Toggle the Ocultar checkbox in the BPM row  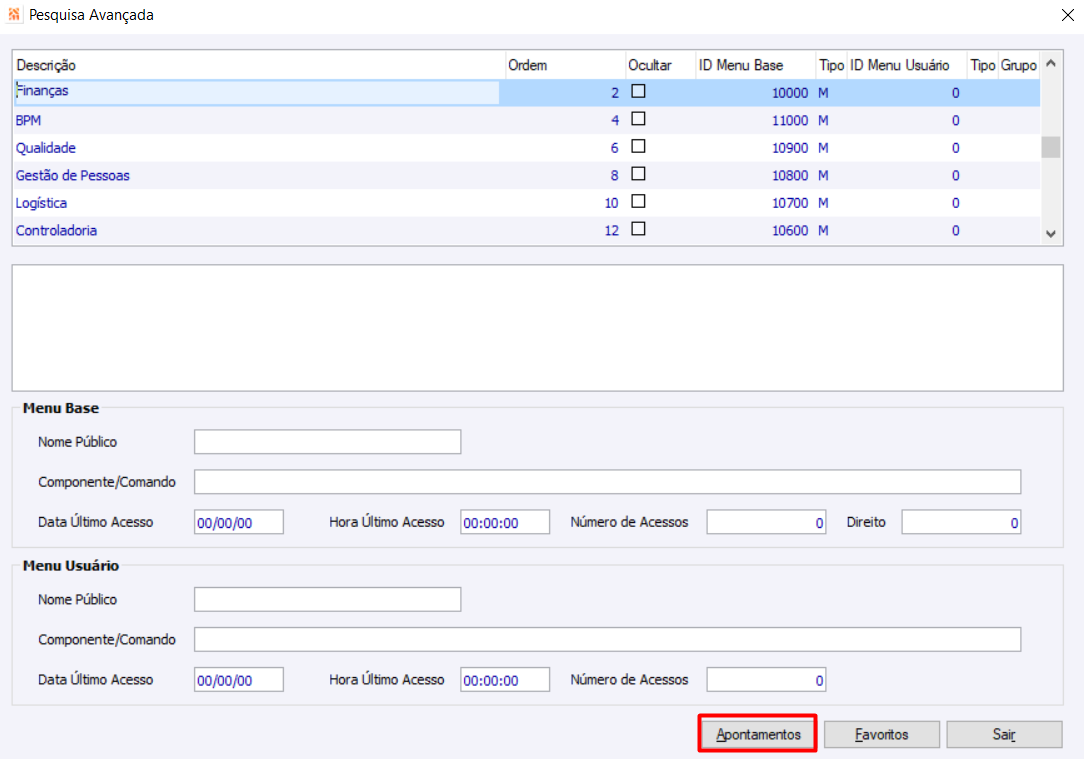pyautogui.click(x=638, y=119)
